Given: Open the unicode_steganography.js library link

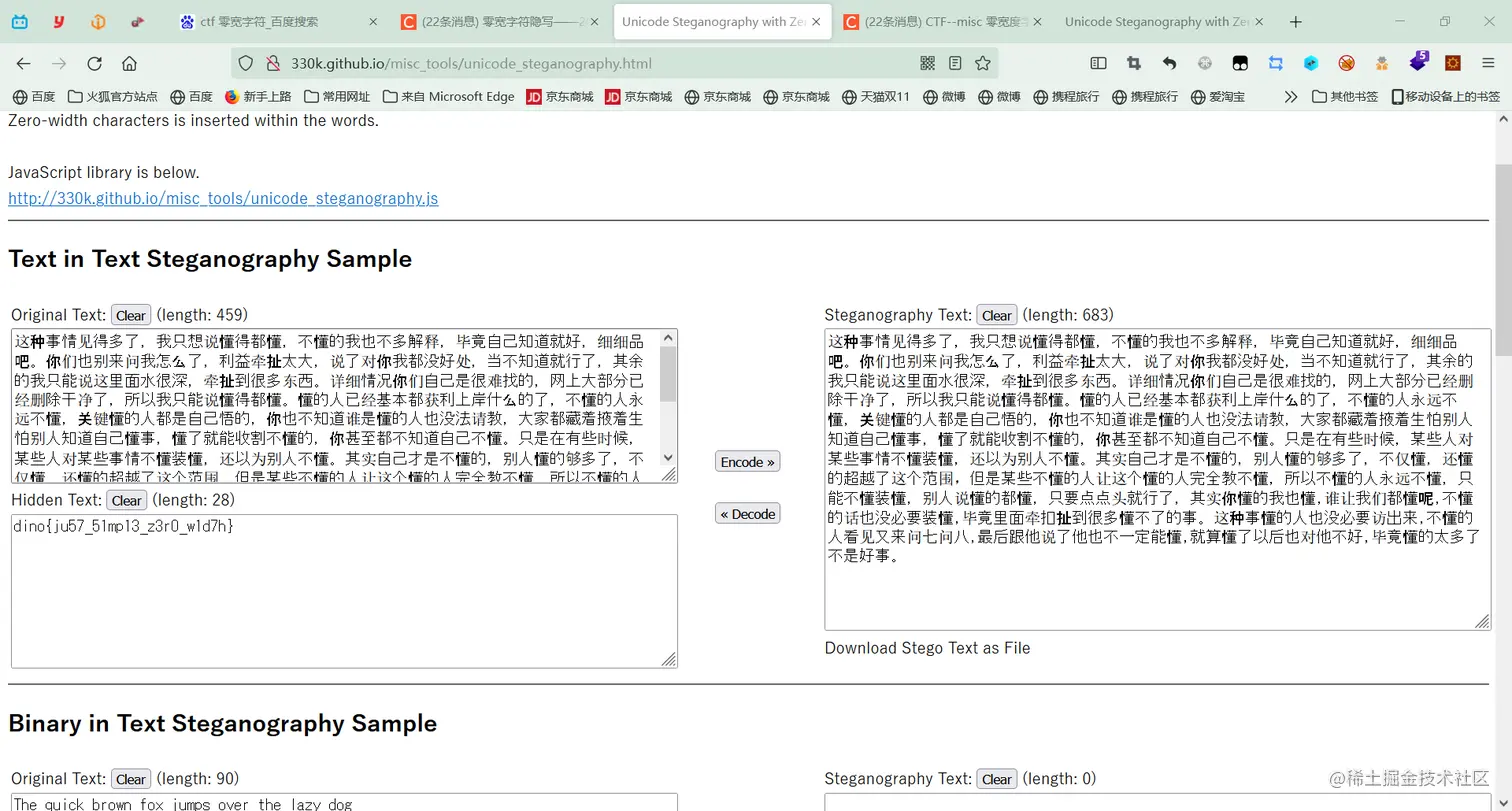Looking at the screenshot, I should pos(223,198).
